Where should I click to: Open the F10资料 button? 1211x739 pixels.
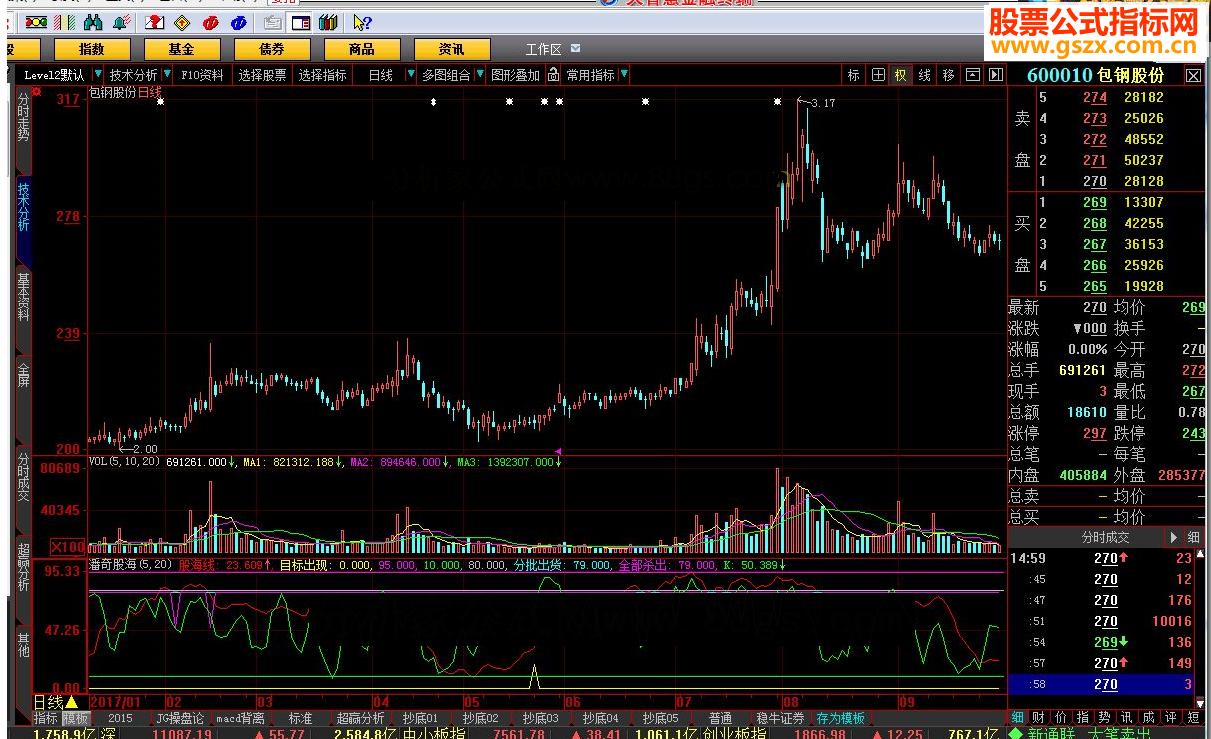pyautogui.click(x=202, y=75)
